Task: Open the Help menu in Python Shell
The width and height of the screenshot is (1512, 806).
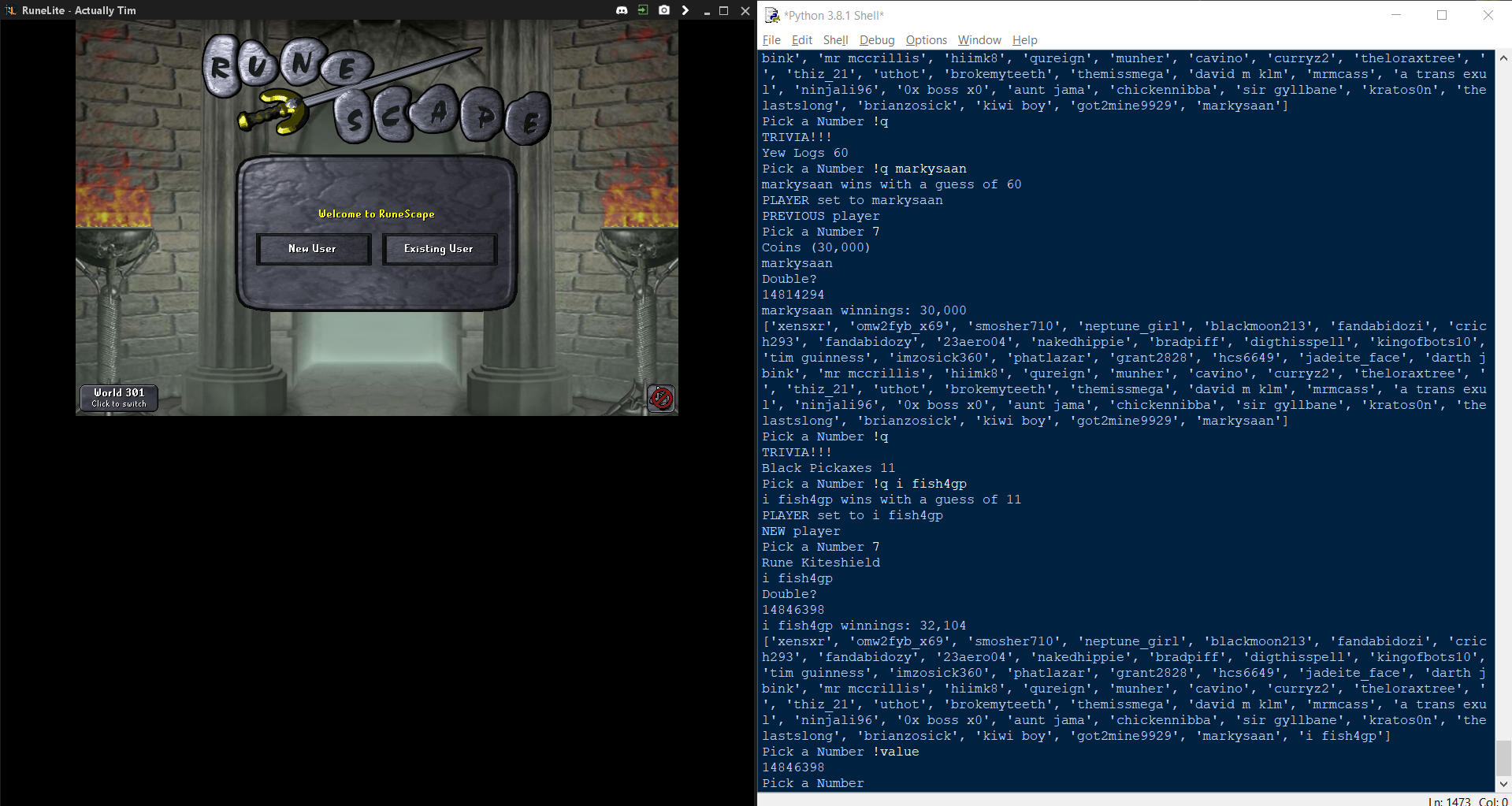Action: (x=1024, y=40)
